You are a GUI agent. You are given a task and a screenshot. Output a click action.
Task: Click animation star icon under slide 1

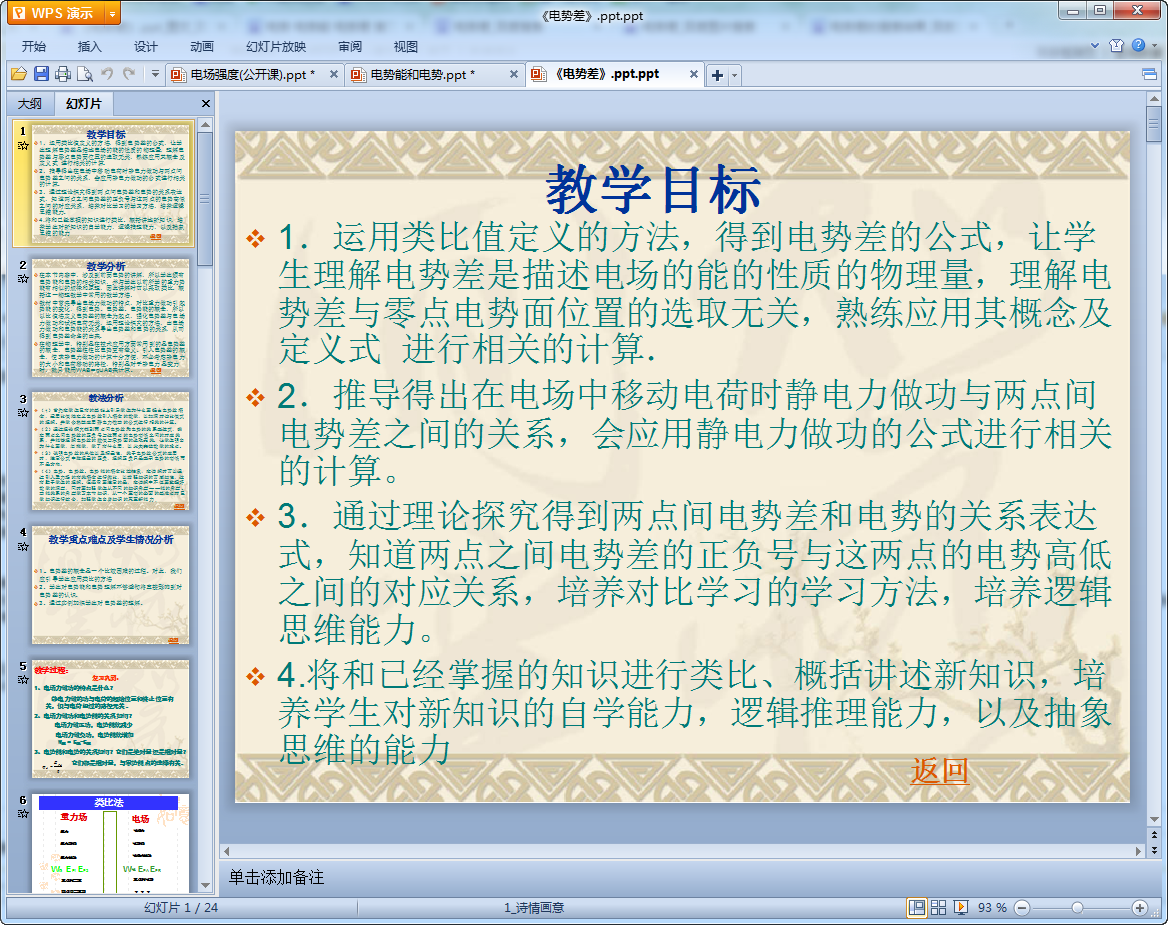(23, 145)
